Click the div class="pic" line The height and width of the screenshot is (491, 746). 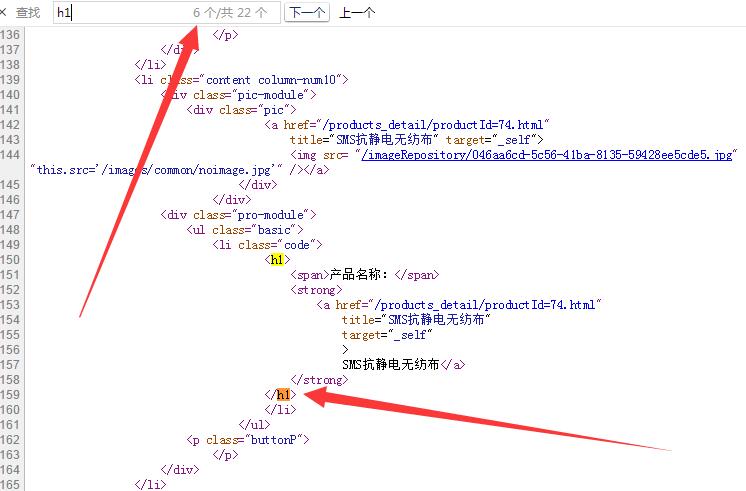point(241,110)
